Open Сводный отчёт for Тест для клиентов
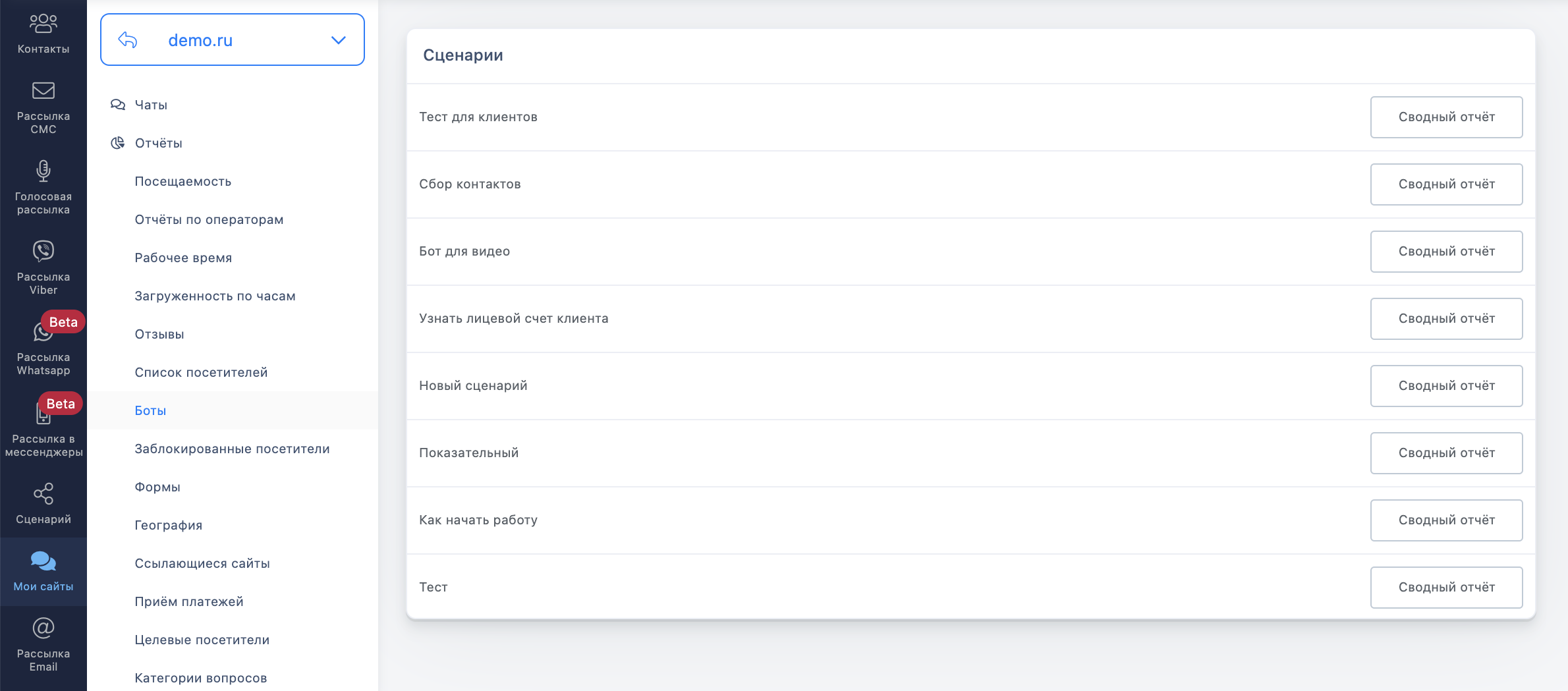The image size is (1568, 691). coord(1446,117)
